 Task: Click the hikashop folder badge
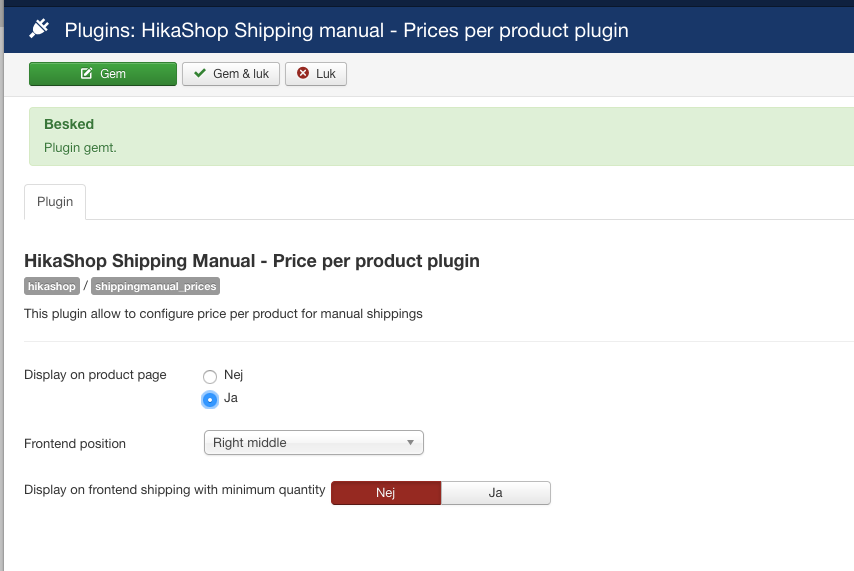51,286
